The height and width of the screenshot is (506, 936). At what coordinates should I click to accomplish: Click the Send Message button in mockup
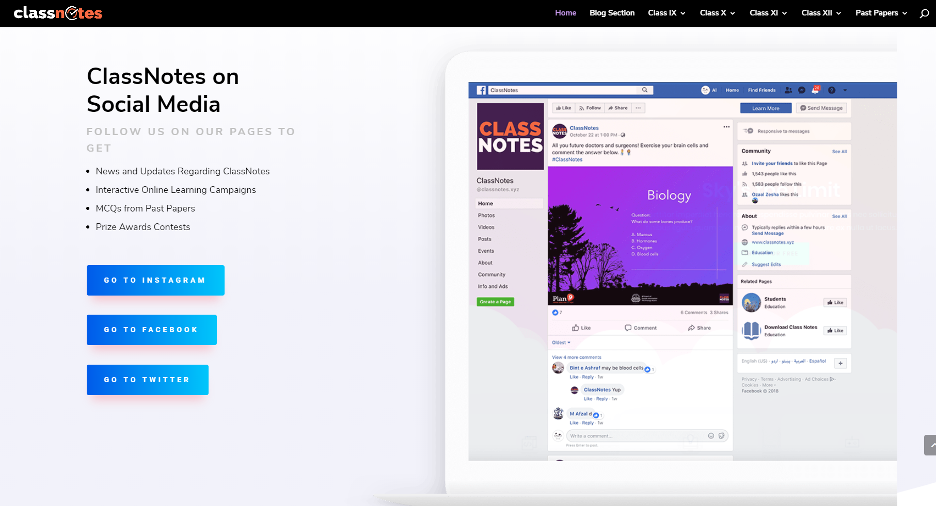[821, 108]
